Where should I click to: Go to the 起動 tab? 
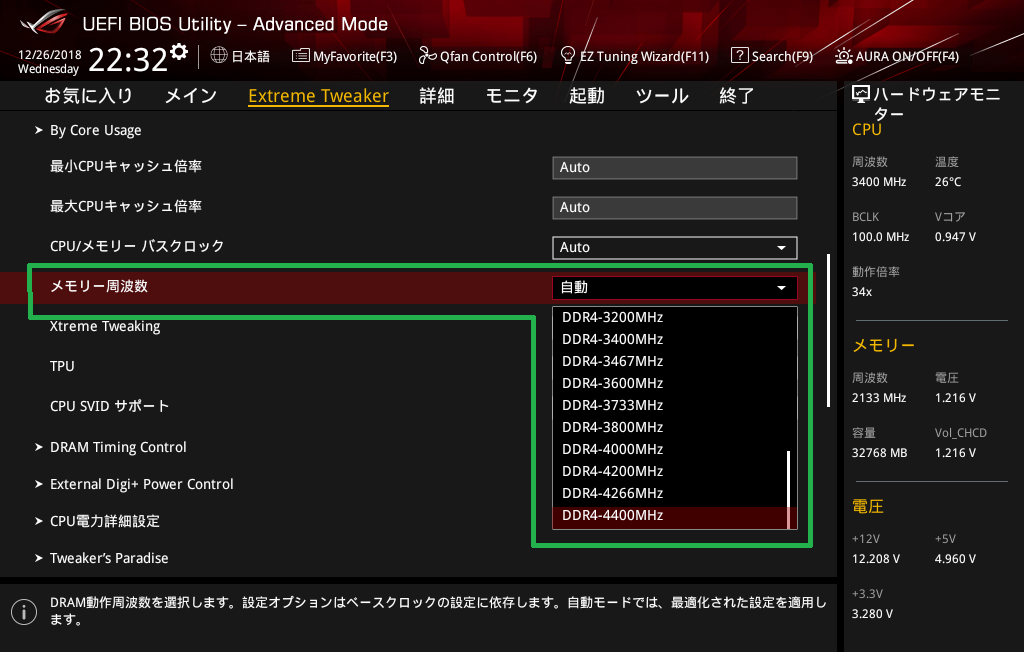pos(586,96)
